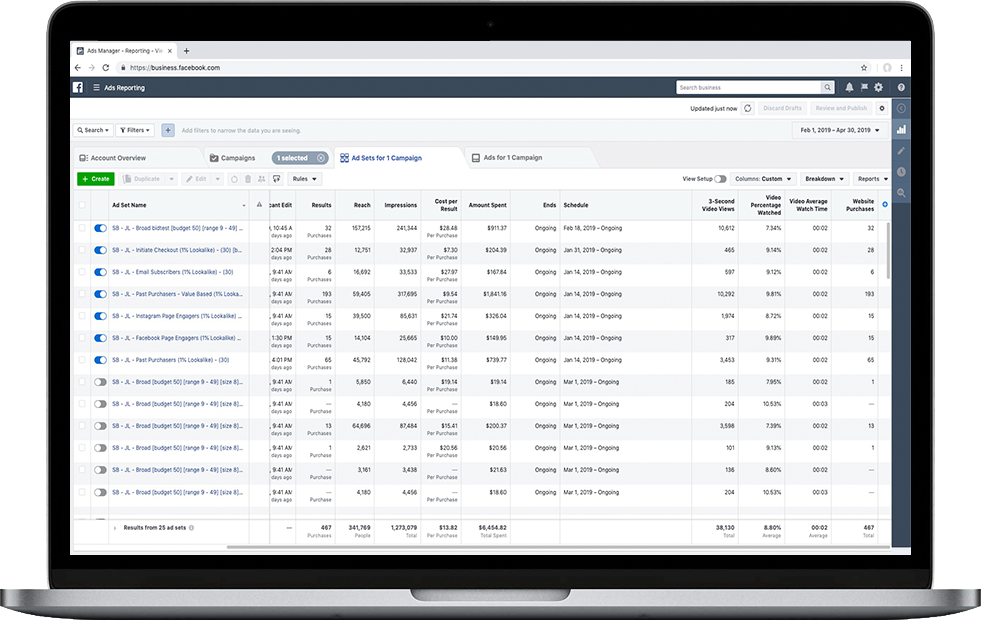This screenshot has width=981, height=620.
Task: Click the warning triangle column header
Action: click(259, 205)
